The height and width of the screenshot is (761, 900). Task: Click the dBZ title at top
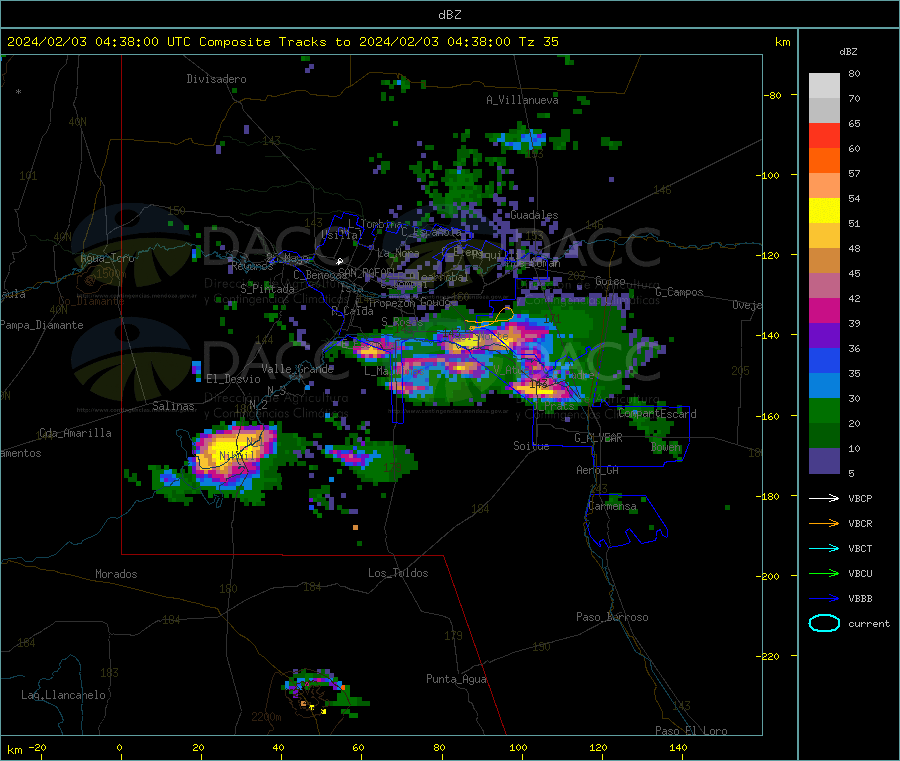[449, 14]
